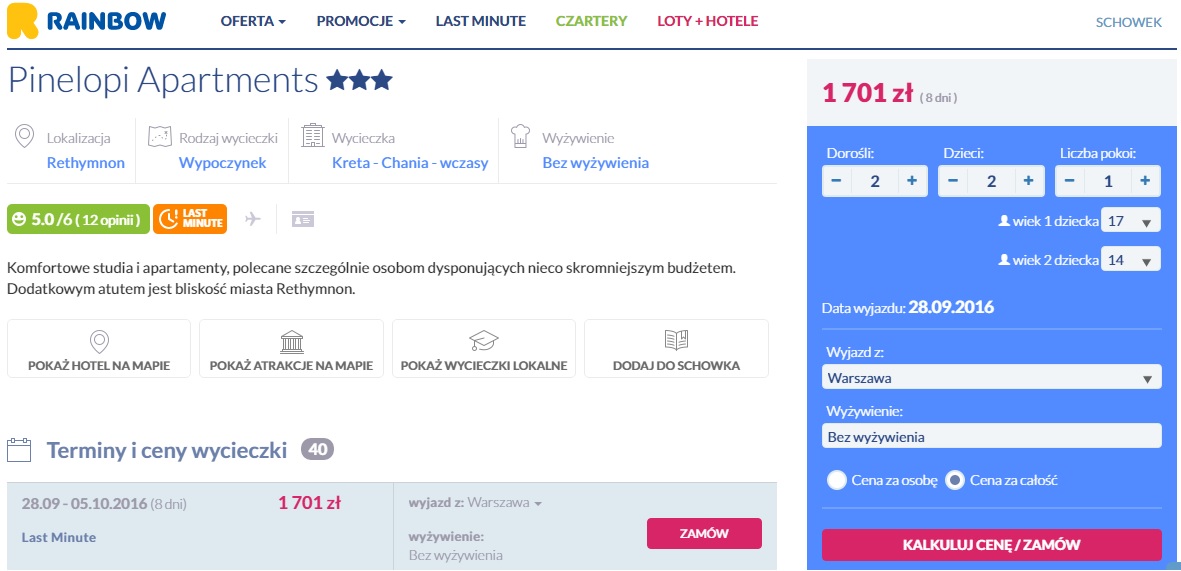Open Pokaż atrakcje na mapie
This screenshot has height=571, width=1181.
(291, 349)
